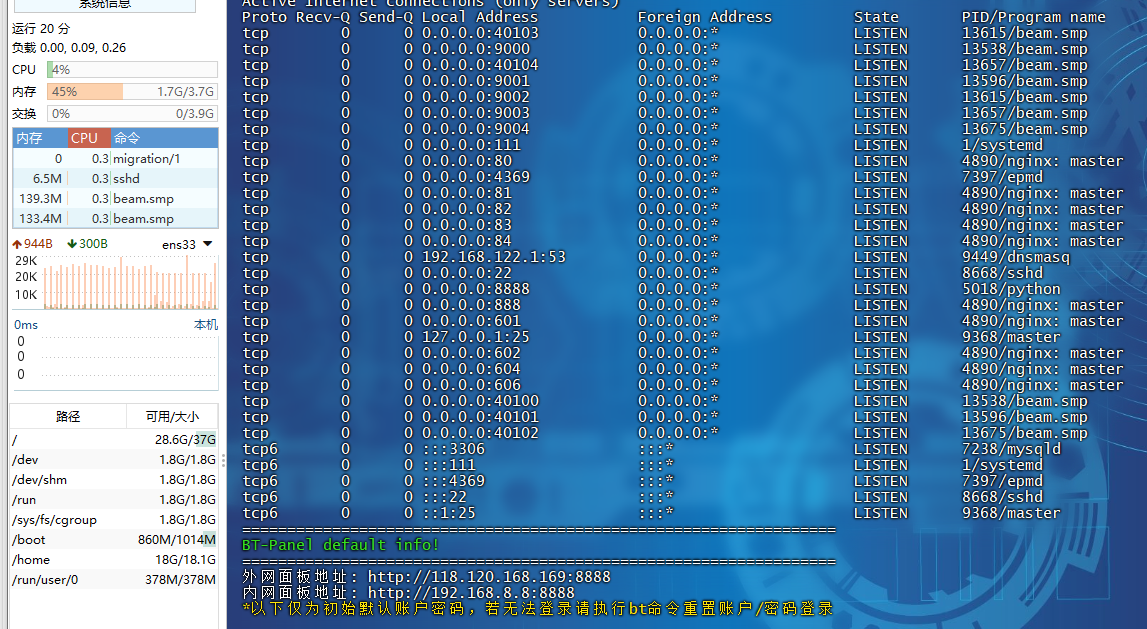Click the external panel URL http://118.120.168.169:8888

(x=489, y=576)
